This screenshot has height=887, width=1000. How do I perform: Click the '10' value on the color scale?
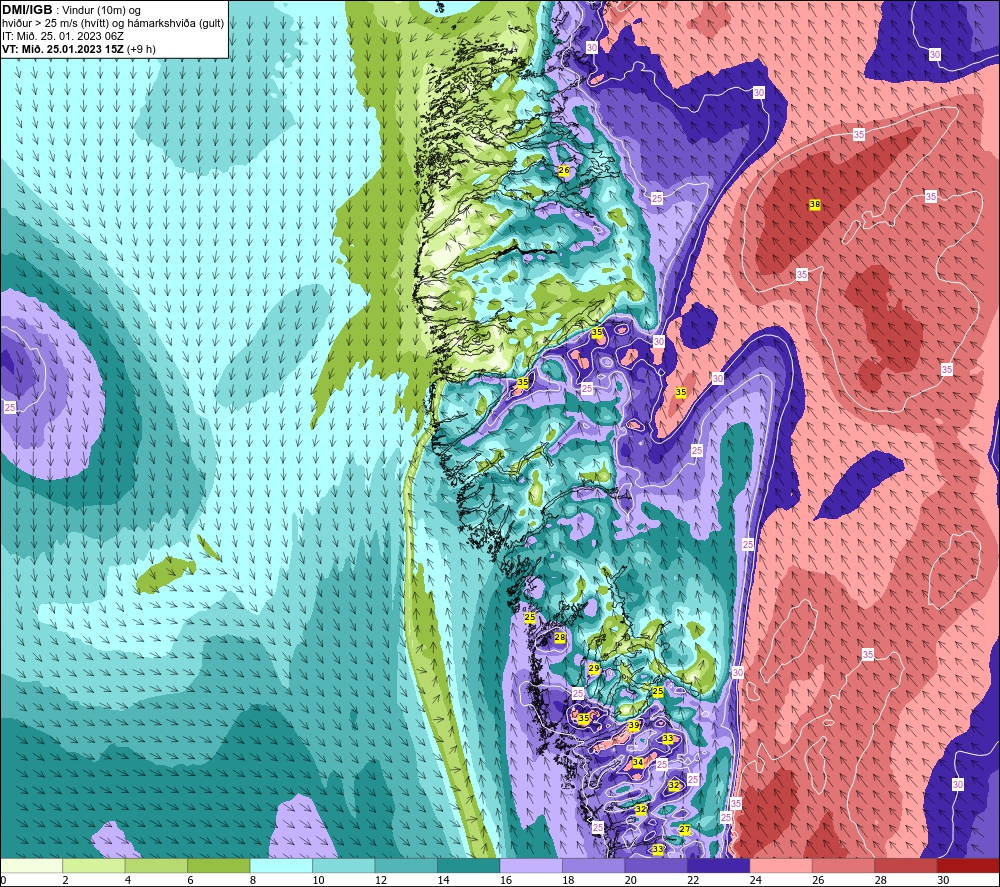(318, 880)
